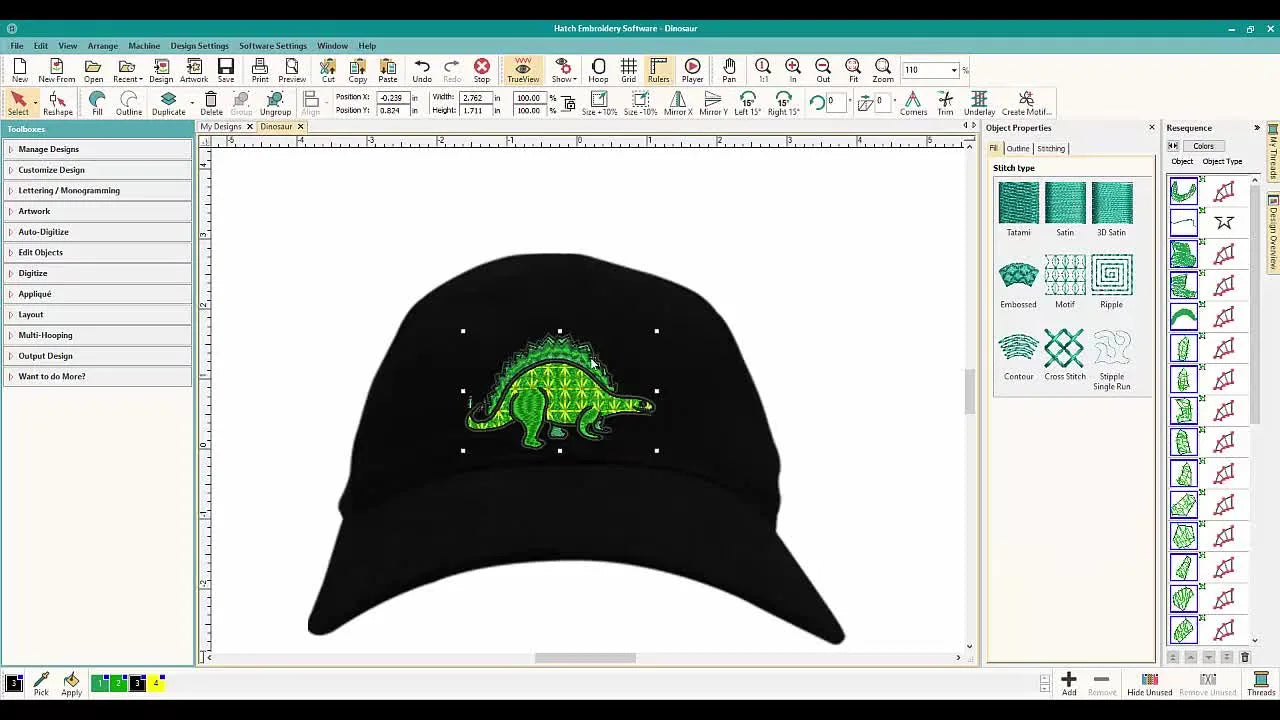Open the Arrange menu
This screenshot has width=1280, height=720.
coord(102,46)
